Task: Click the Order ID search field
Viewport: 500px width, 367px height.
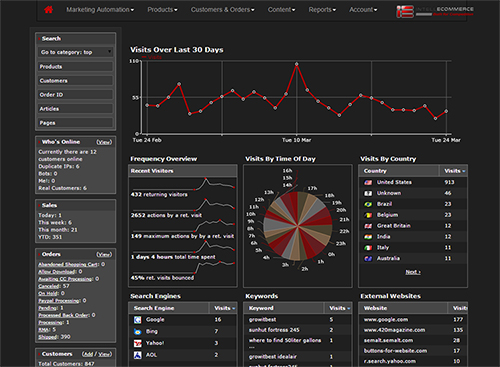Action: [x=76, y=94]
